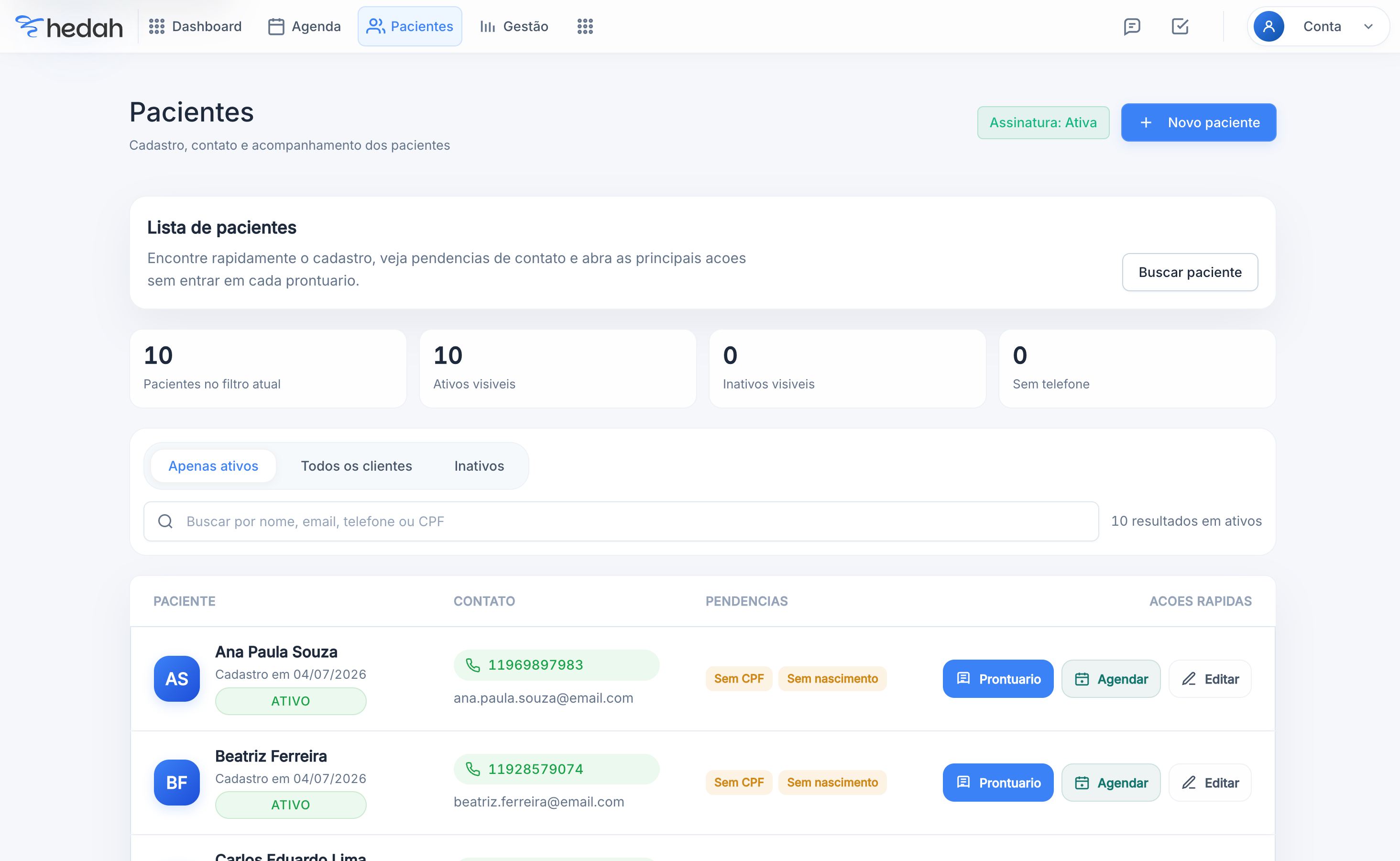
Task: Click email beatriz.ferreira@email.com
Action: [538, 802]
